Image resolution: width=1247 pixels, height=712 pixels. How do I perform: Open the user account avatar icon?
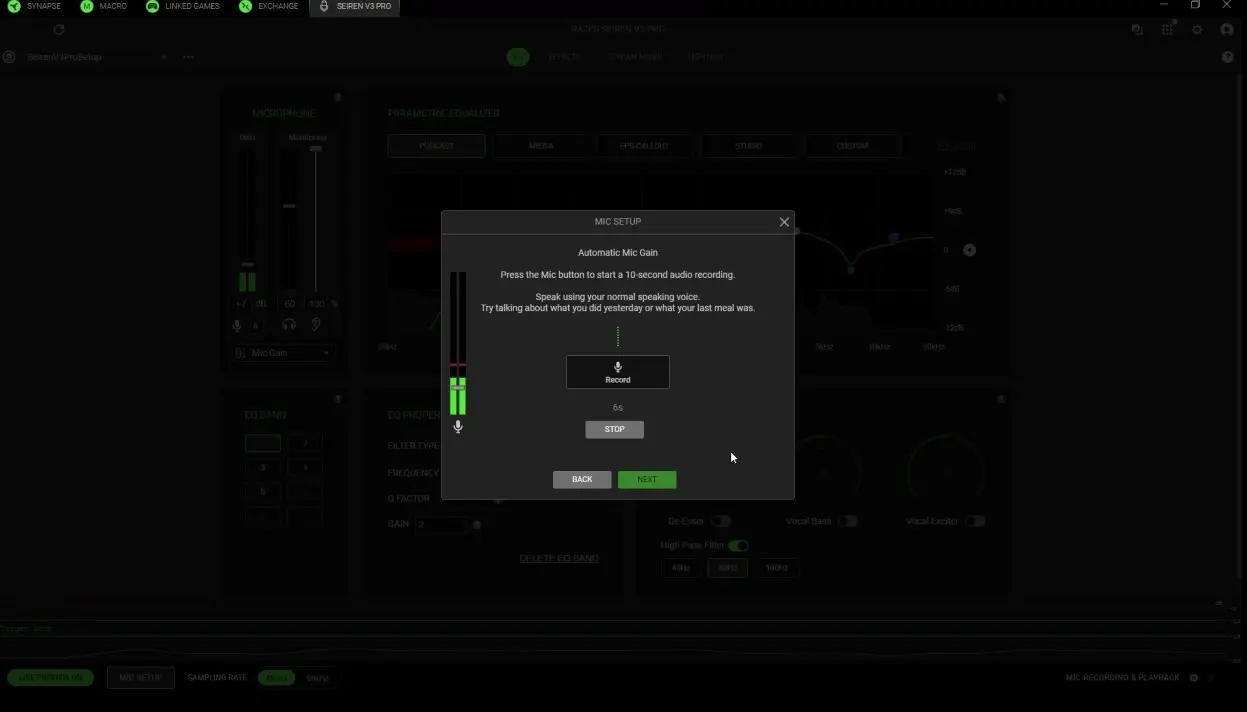tap(1227, 30)
